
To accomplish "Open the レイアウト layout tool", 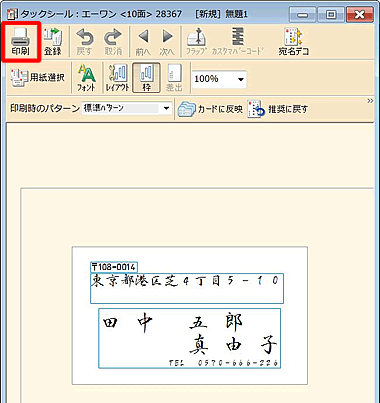I will 118,78.
